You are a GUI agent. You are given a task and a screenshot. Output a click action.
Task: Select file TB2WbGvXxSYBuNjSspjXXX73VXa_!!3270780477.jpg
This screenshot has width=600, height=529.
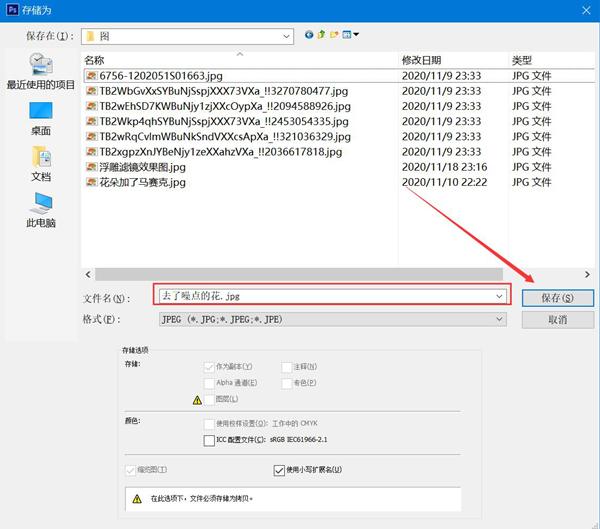[x=224, y=91]
